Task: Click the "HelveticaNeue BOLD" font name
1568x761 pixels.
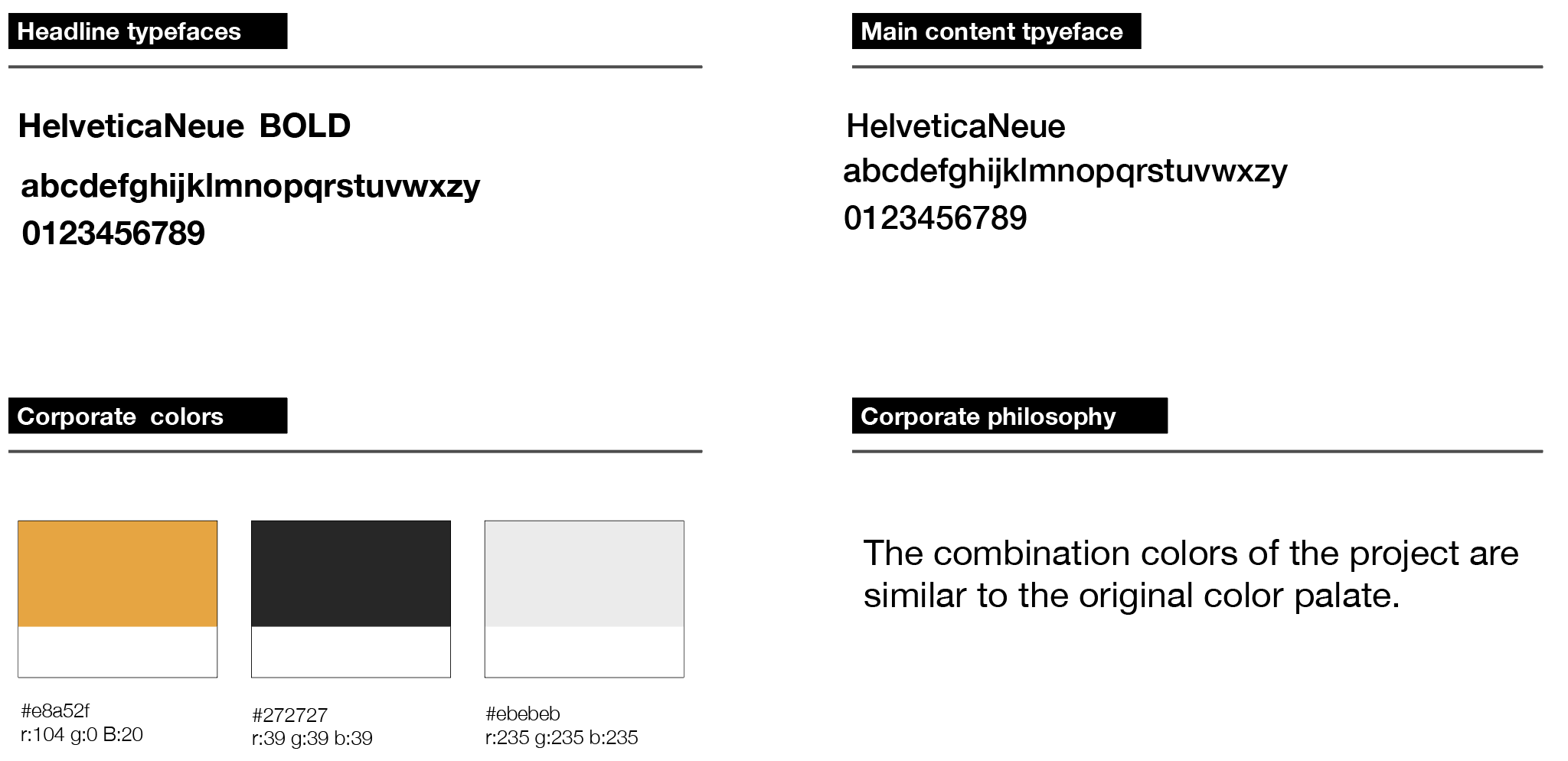Action: (x=184, y=126)
